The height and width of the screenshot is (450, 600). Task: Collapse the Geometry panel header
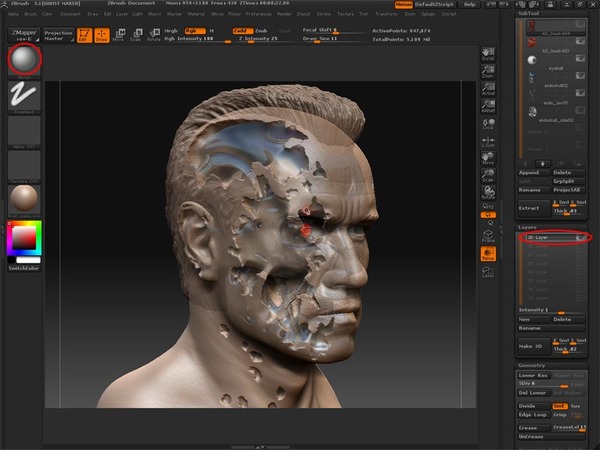coord(533,365)
